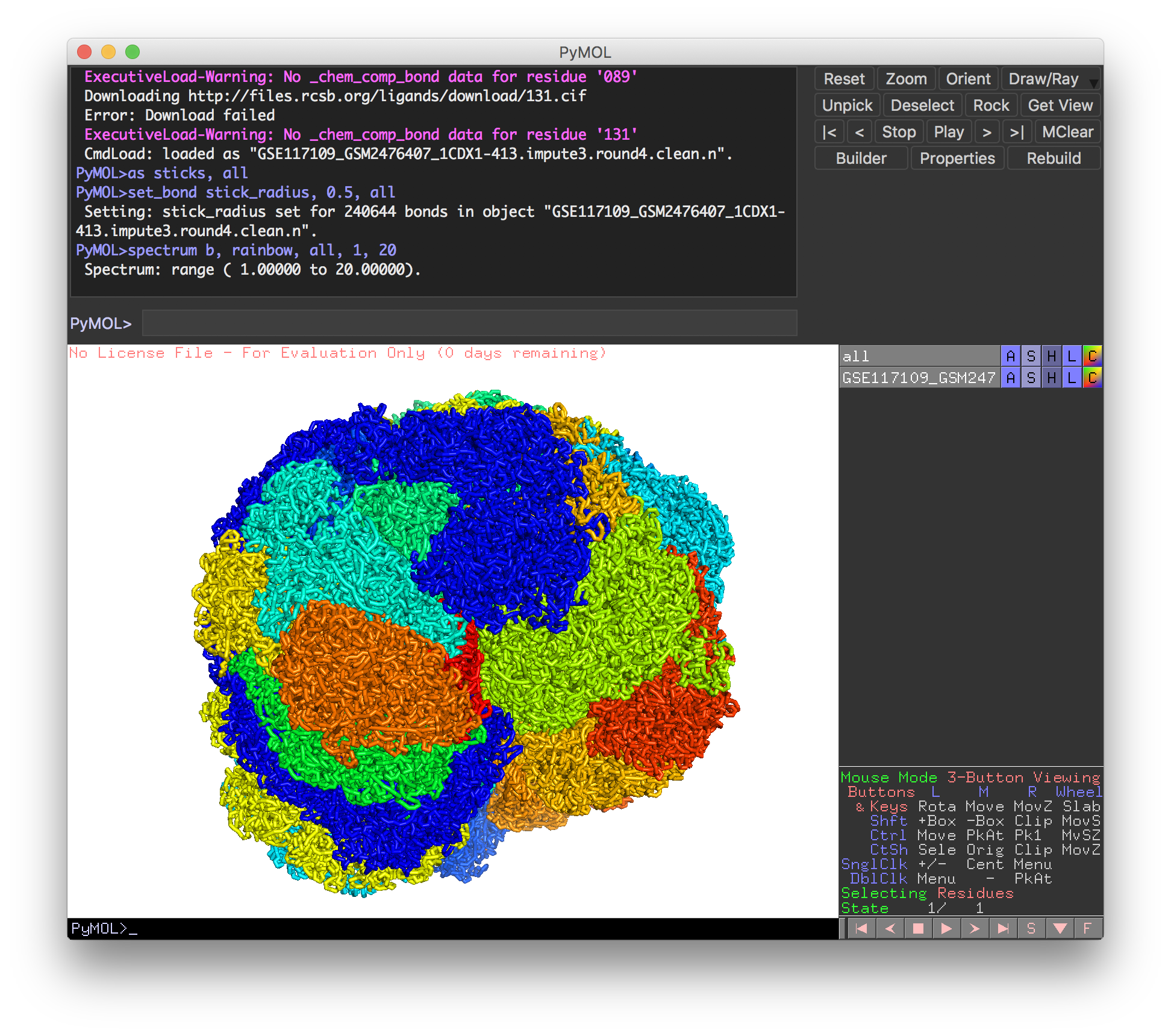The image size is (1171, 1036).
Task: Open Action (A) menu for GSE117109 object
Action: 1010,378
